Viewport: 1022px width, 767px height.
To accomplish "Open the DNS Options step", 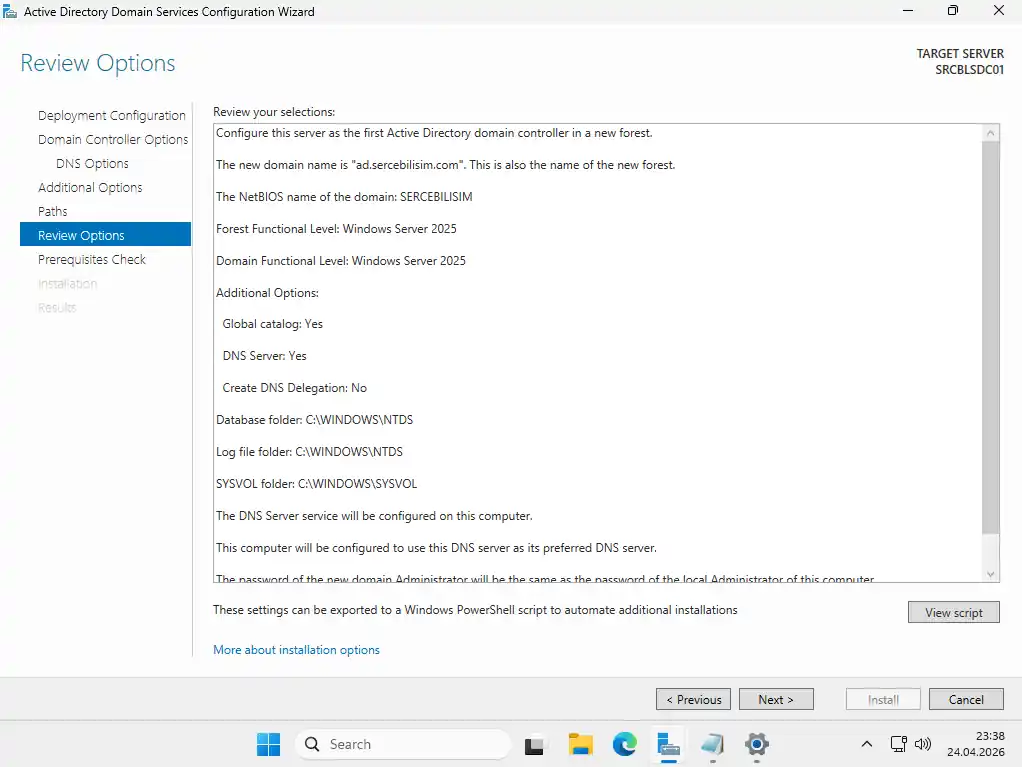I will (x=92, y=164).
